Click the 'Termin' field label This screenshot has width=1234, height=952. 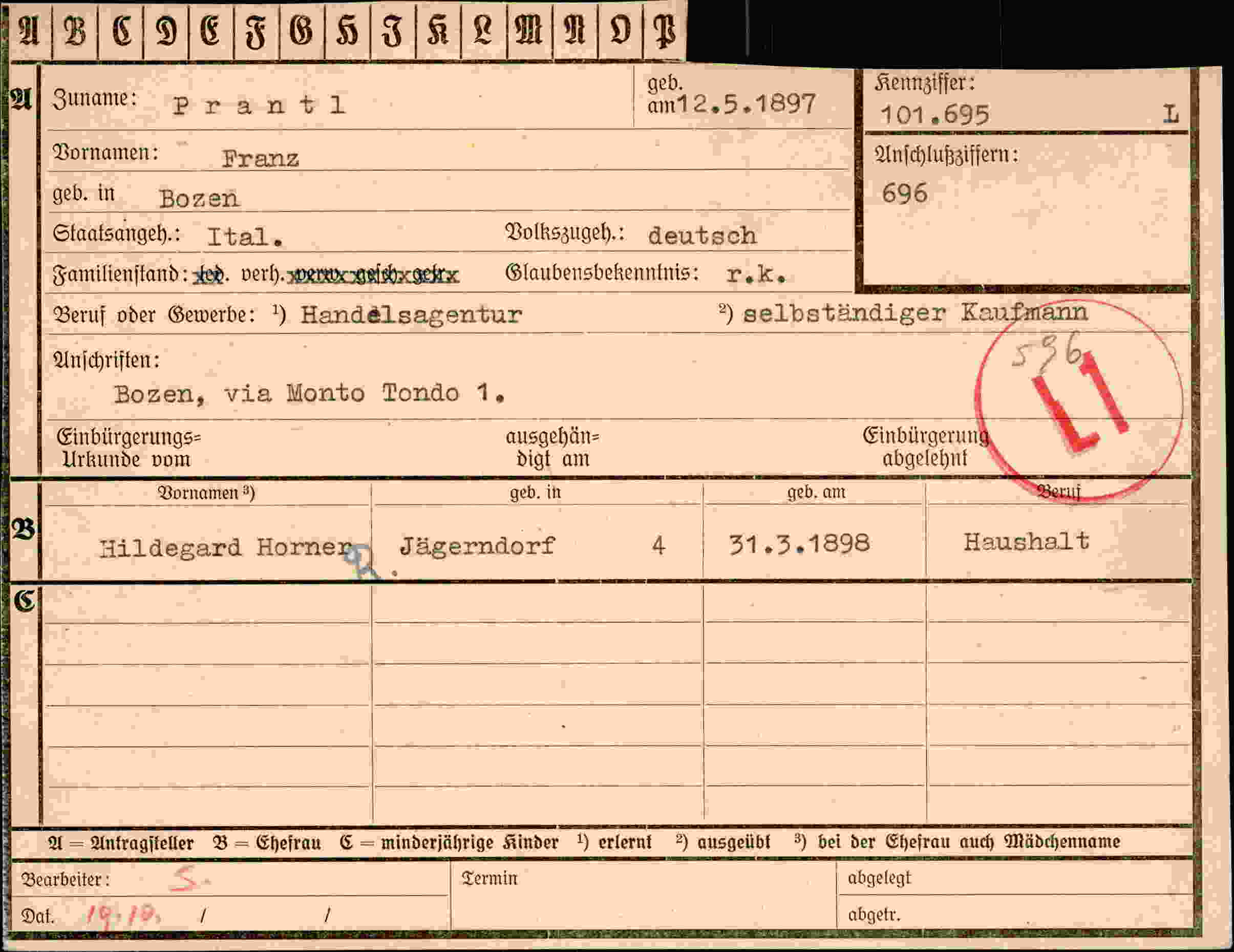tap(490, 878)
